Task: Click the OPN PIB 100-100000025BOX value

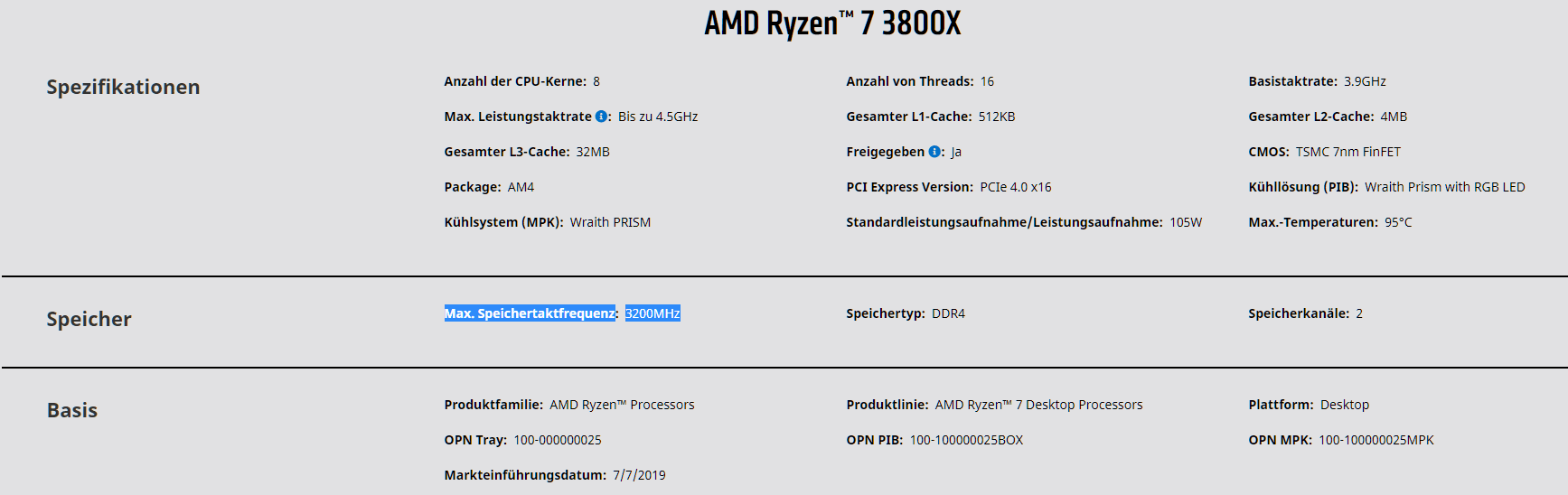Action: 966,440
